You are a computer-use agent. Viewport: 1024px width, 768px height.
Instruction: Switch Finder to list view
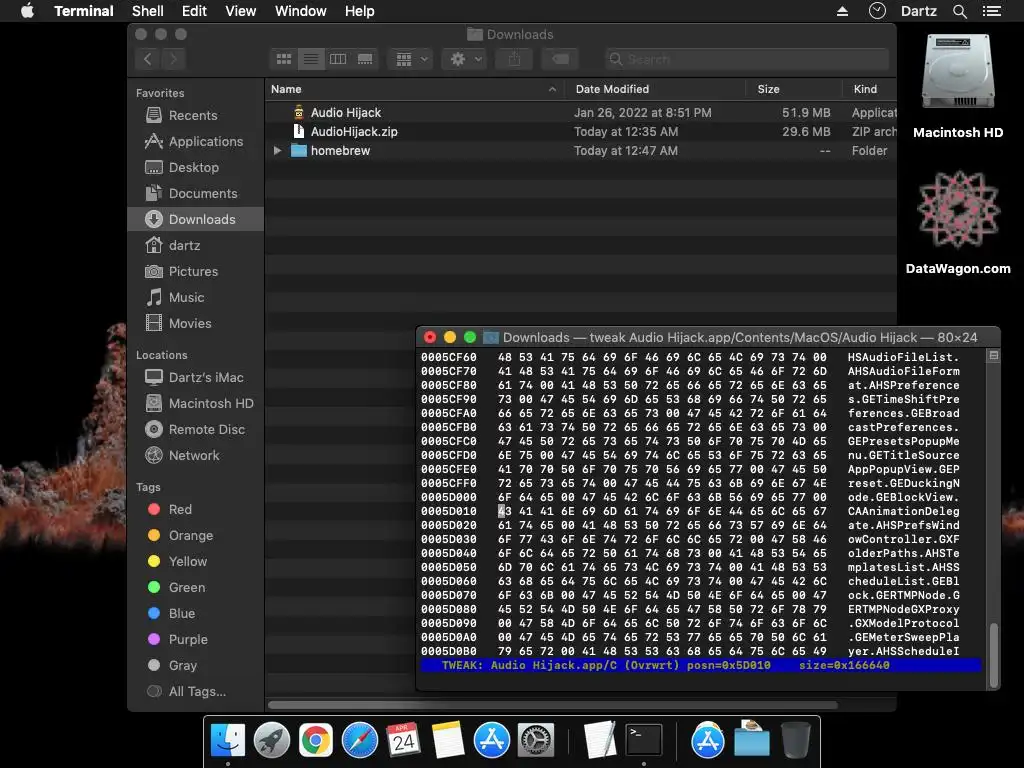(311, 59)
